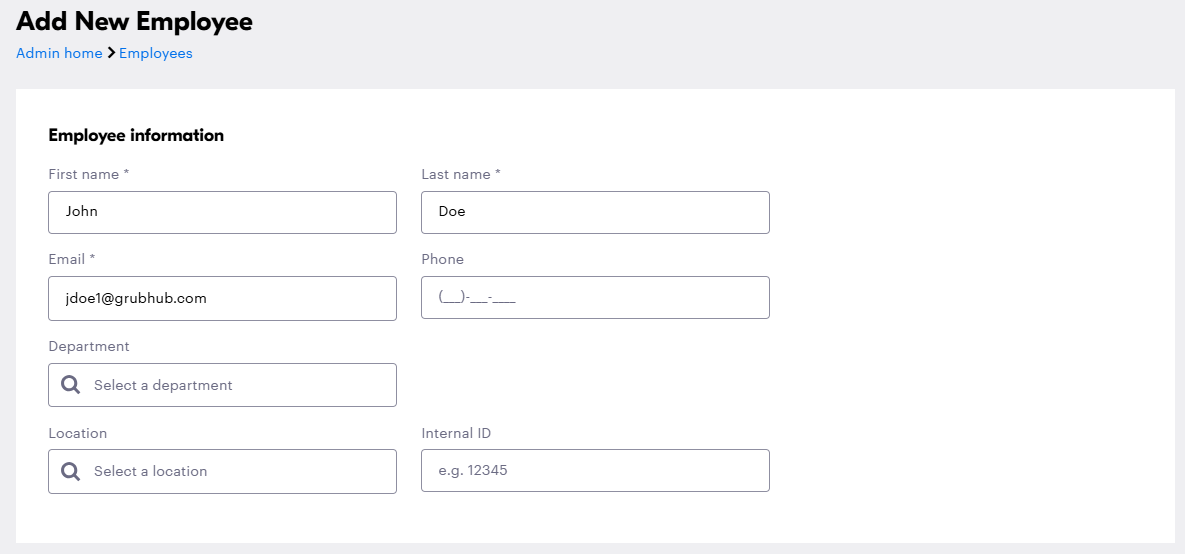Click the Department label text
This screenshot has height=554, width=1185.
coord(89,346)
